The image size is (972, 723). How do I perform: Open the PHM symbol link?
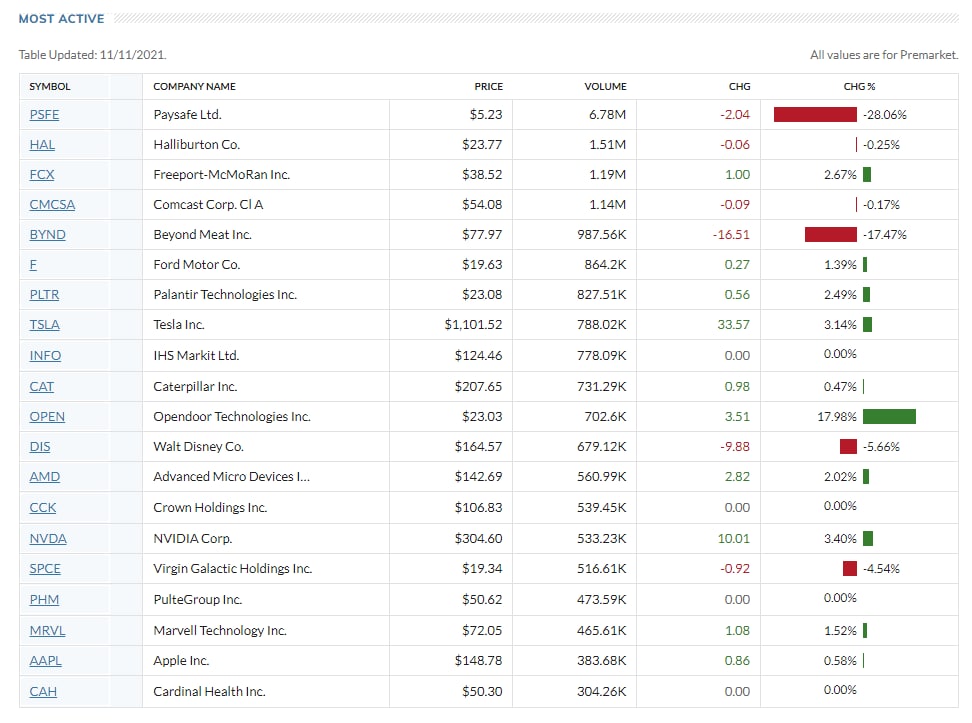tap(44, 600)
